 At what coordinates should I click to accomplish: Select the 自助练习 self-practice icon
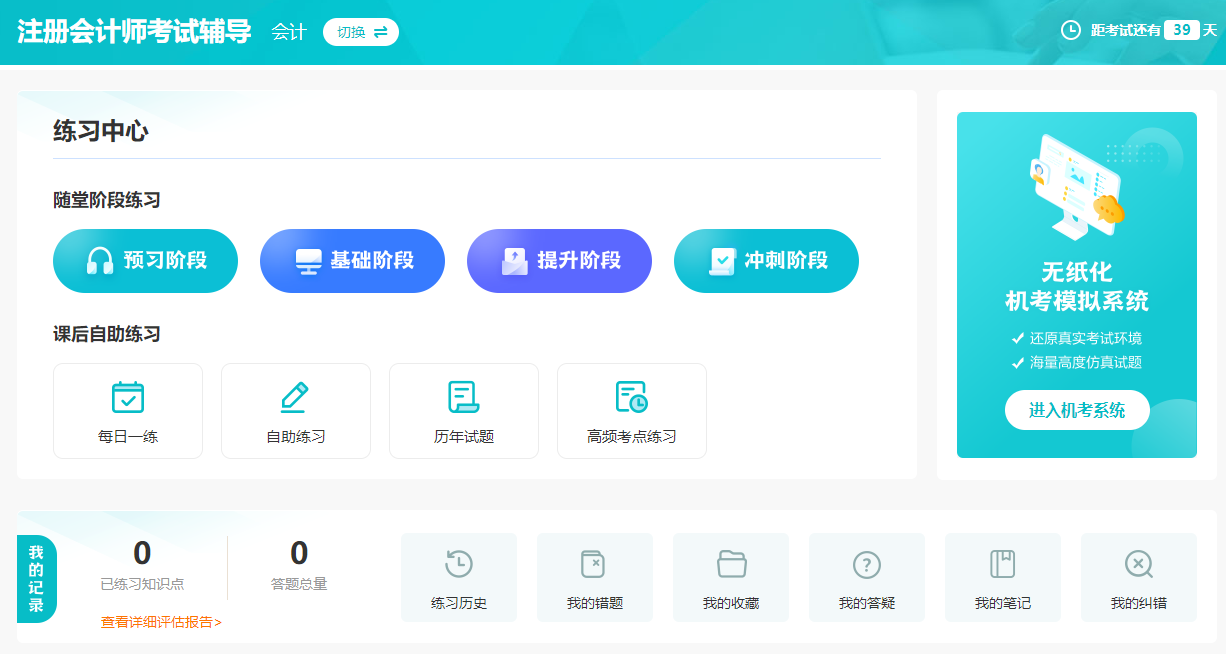click(295, 410)
